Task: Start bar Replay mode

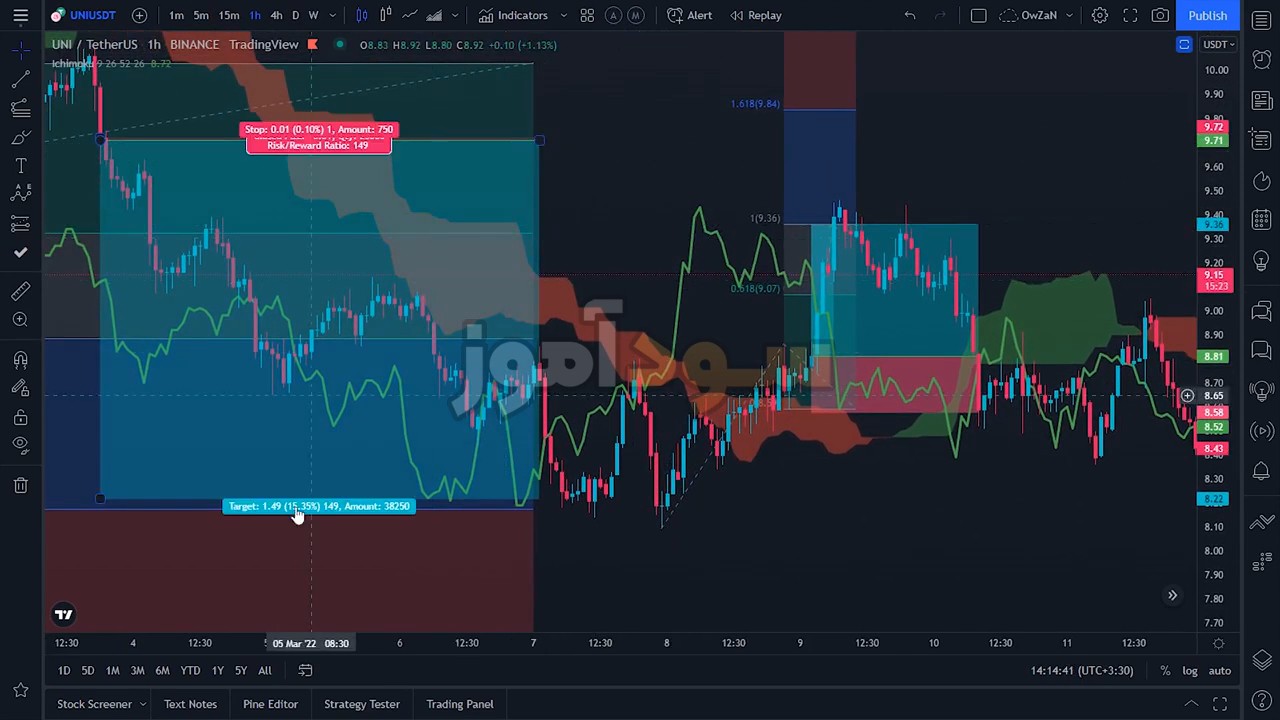Action: coord(756,15)
